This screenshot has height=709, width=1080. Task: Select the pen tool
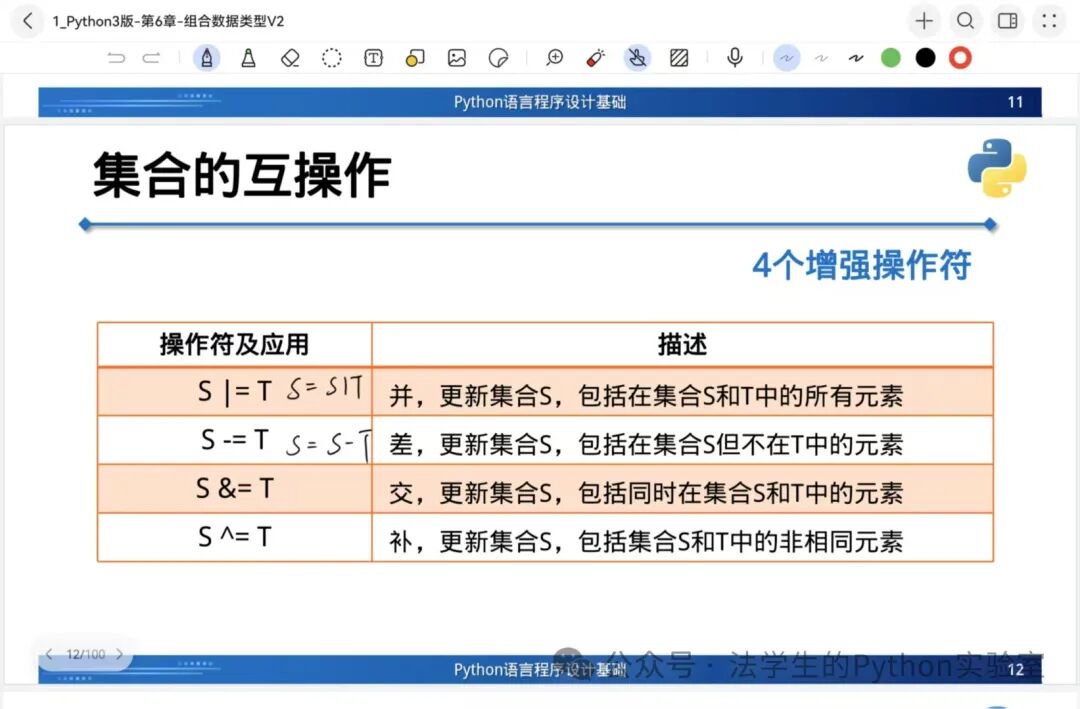pos(207,58)
